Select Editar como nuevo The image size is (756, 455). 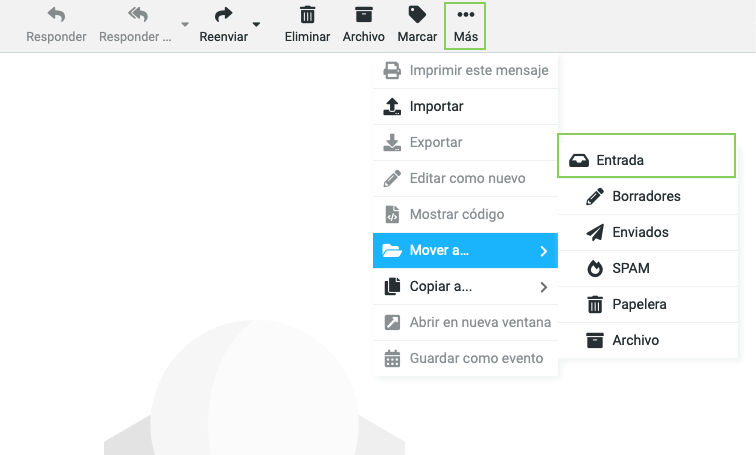465,178
